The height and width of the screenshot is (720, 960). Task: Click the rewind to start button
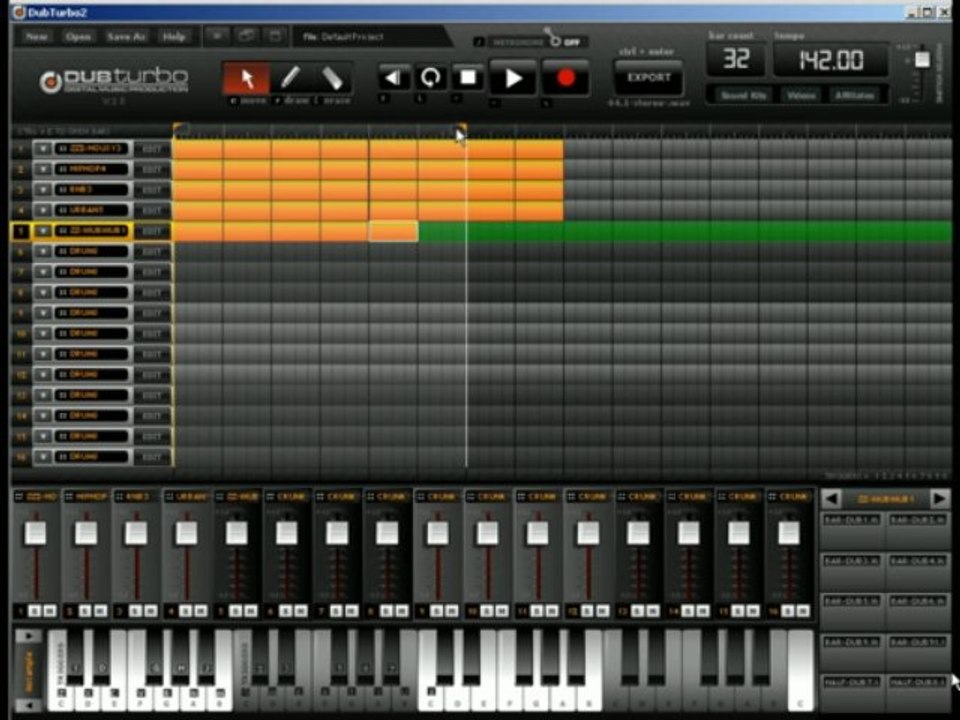tap(393, 78)
